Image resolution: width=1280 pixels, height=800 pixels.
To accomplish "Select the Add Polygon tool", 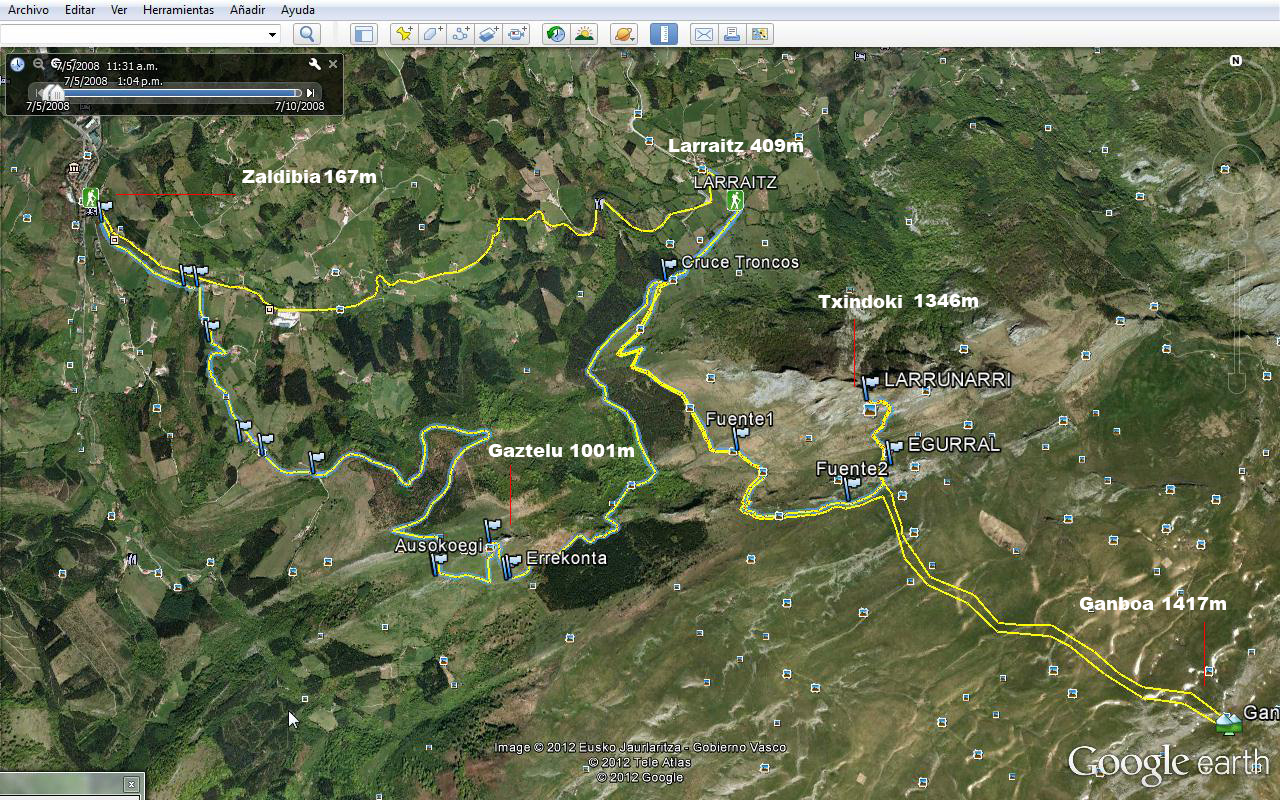I will click(432, 34).
